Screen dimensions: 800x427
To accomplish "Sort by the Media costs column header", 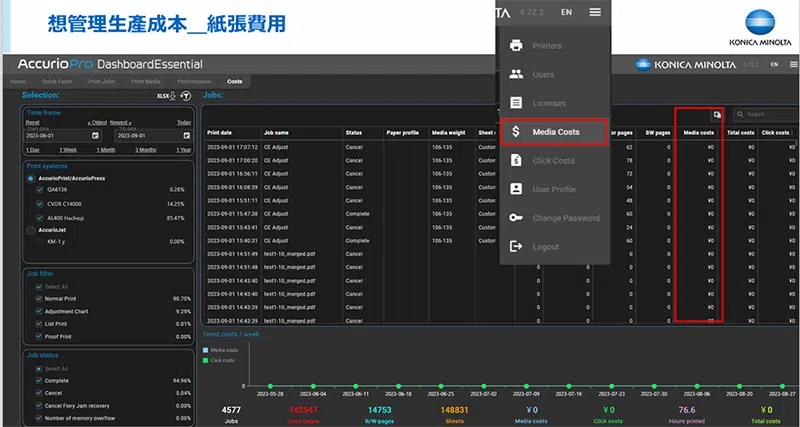I will [x=698, y=133].
